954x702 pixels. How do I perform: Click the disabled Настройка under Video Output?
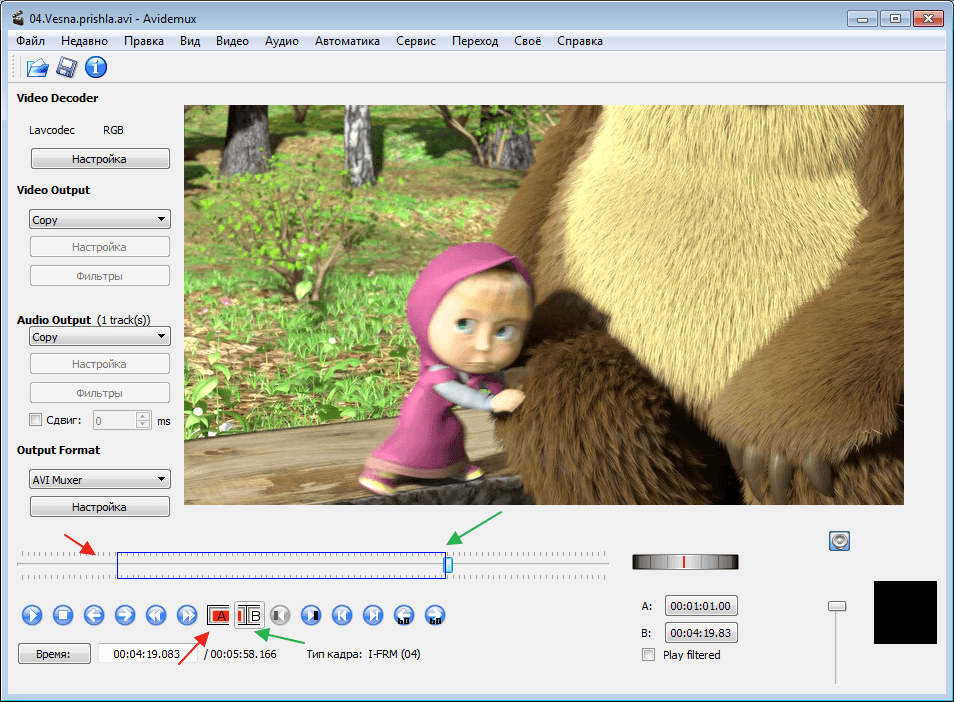100,247
